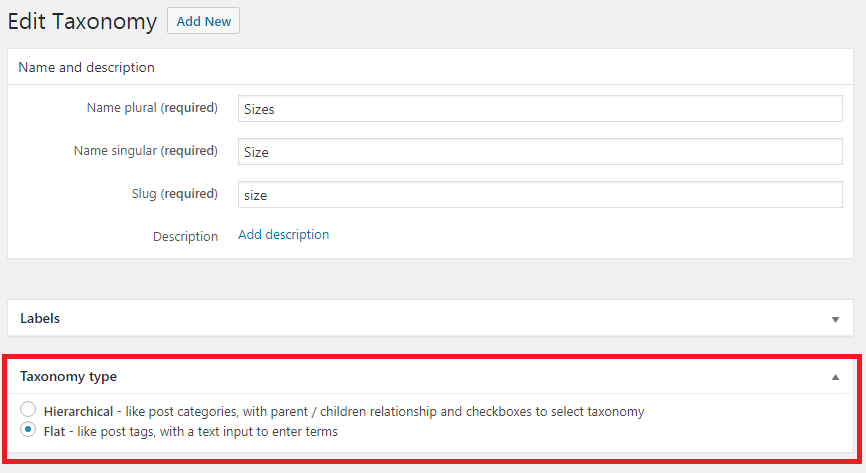The height and width of the screenshot is (473, 866).
Task: Click the Labels panel heading
Action: click(x=40, y=318)
